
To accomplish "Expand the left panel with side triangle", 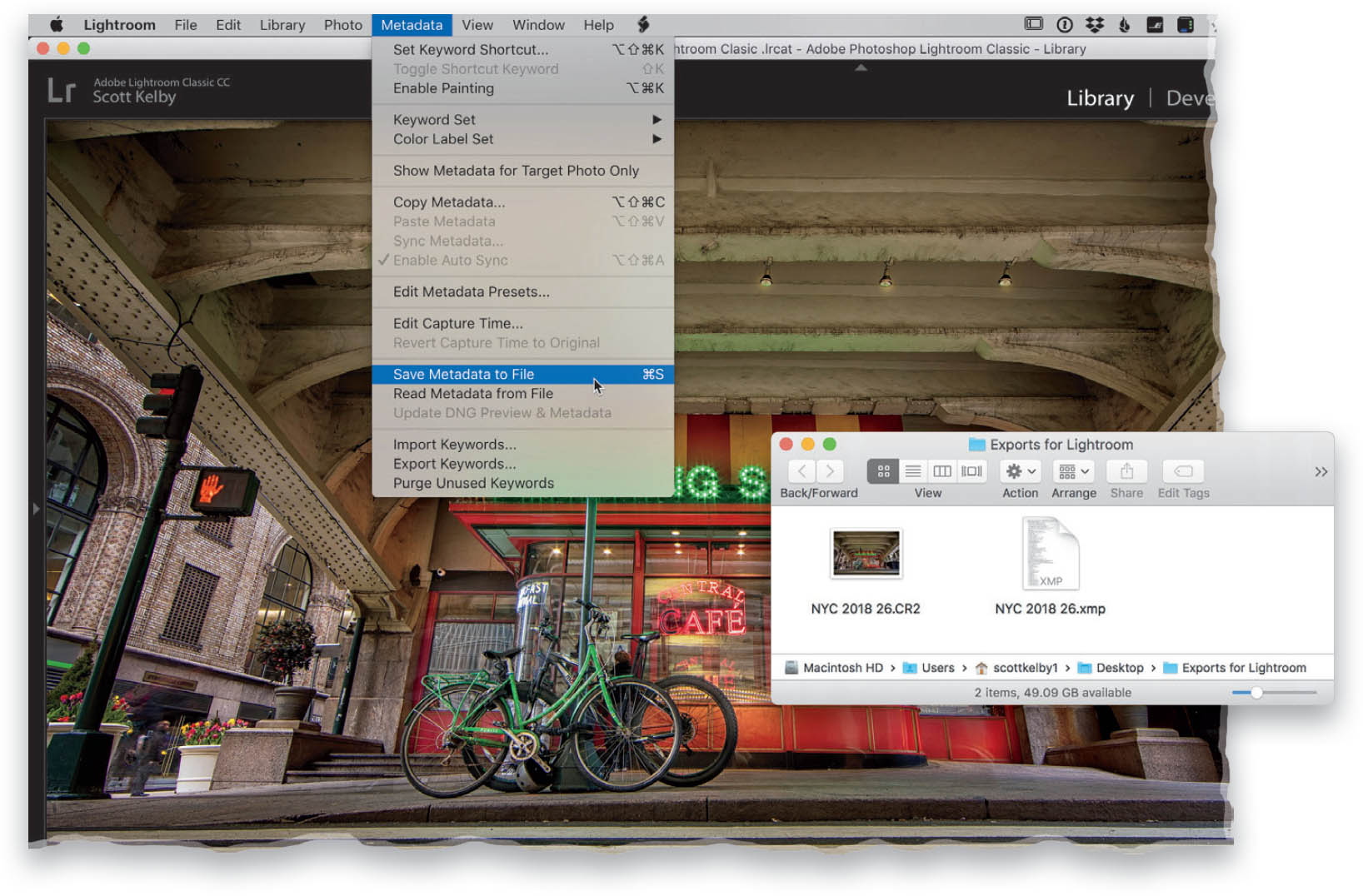I will (x=36, y=508).
